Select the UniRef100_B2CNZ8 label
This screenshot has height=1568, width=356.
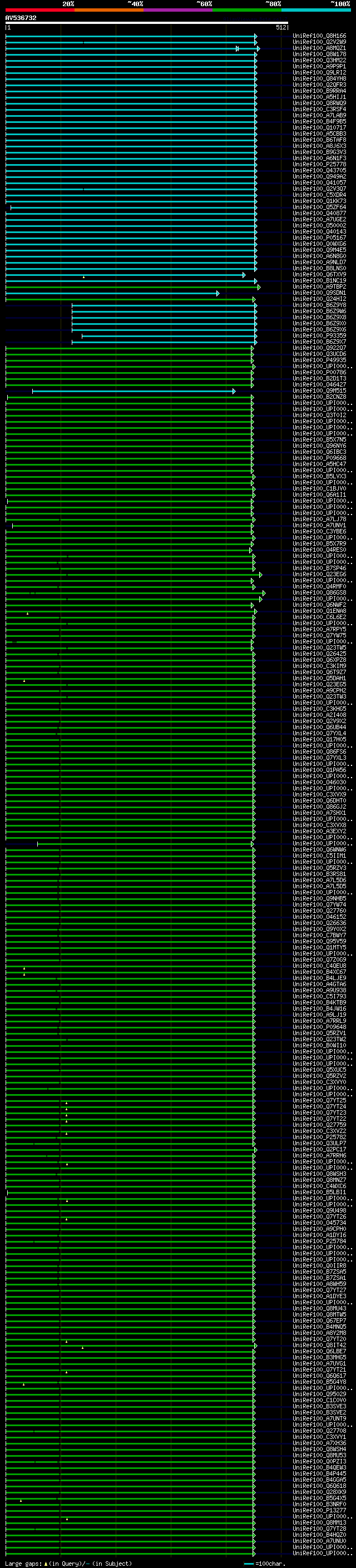click(x=319, y=397)
